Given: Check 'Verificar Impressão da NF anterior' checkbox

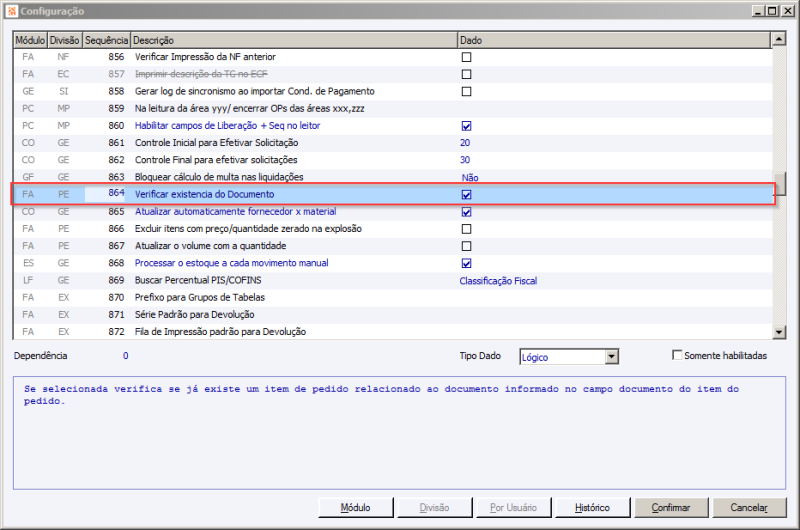Looking at the screenshot, I should (466, 57).
